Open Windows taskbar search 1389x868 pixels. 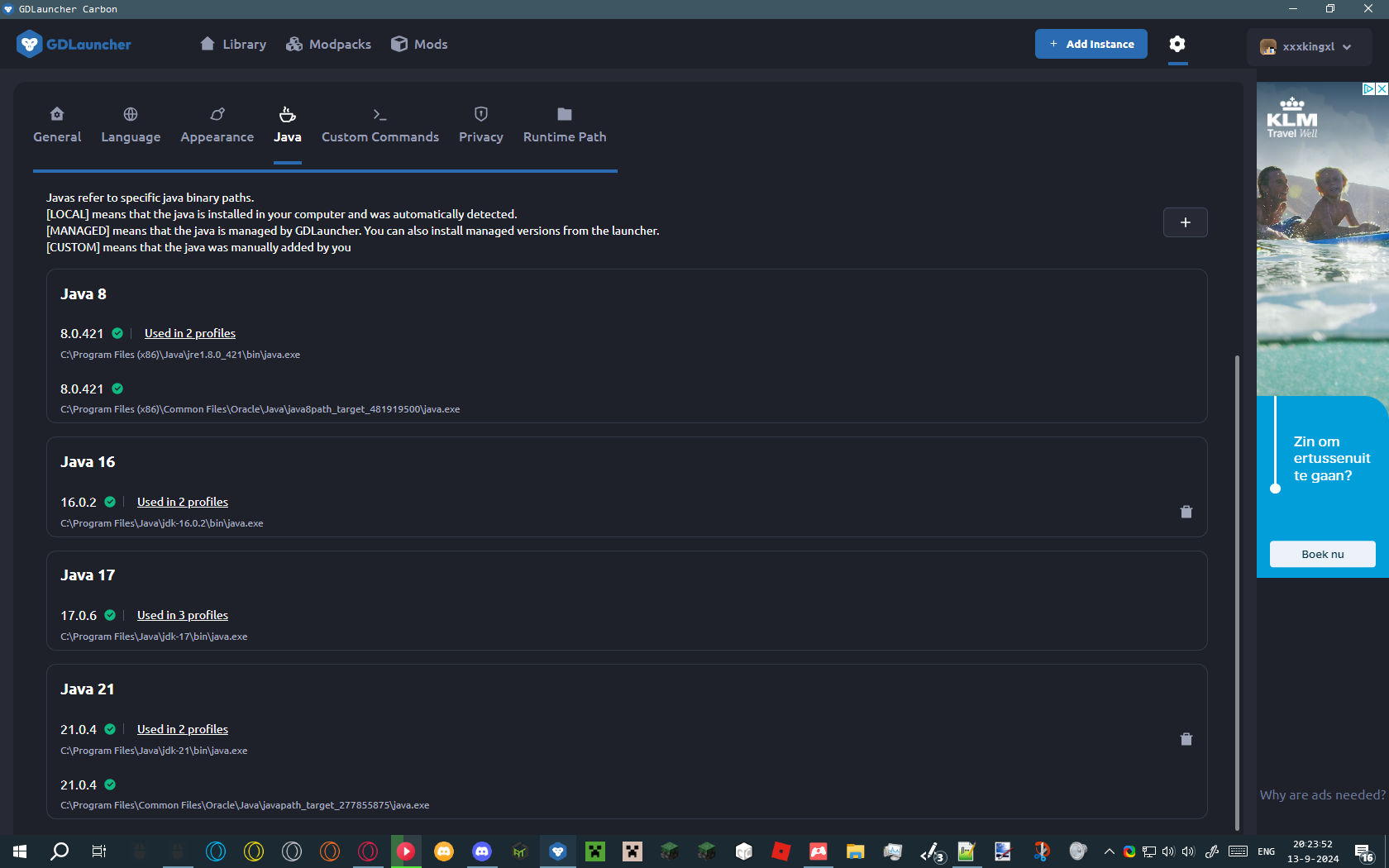coord(60,851)
